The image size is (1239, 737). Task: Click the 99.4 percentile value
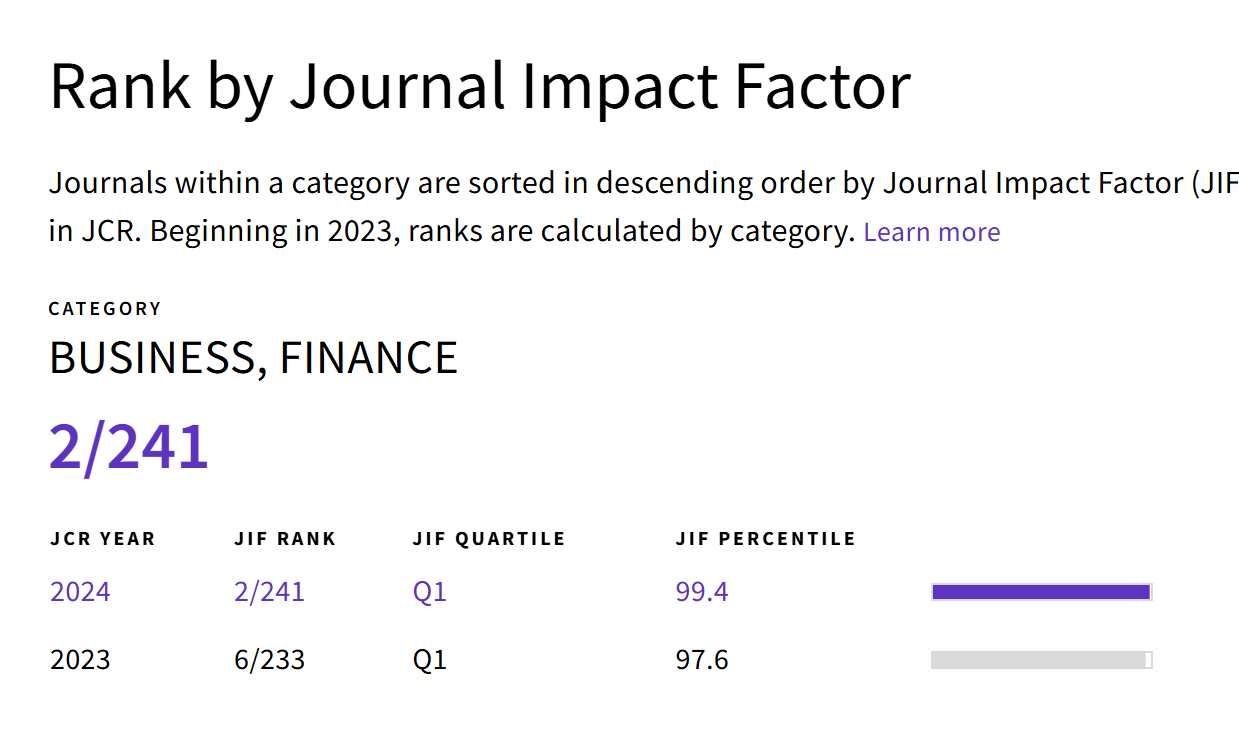[x=701, y=592]
